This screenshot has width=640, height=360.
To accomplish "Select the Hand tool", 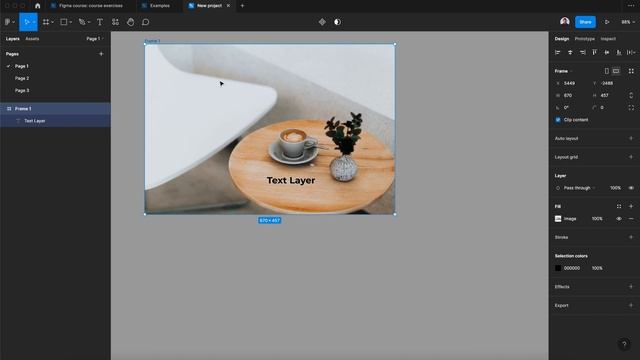I will point(131,22).
